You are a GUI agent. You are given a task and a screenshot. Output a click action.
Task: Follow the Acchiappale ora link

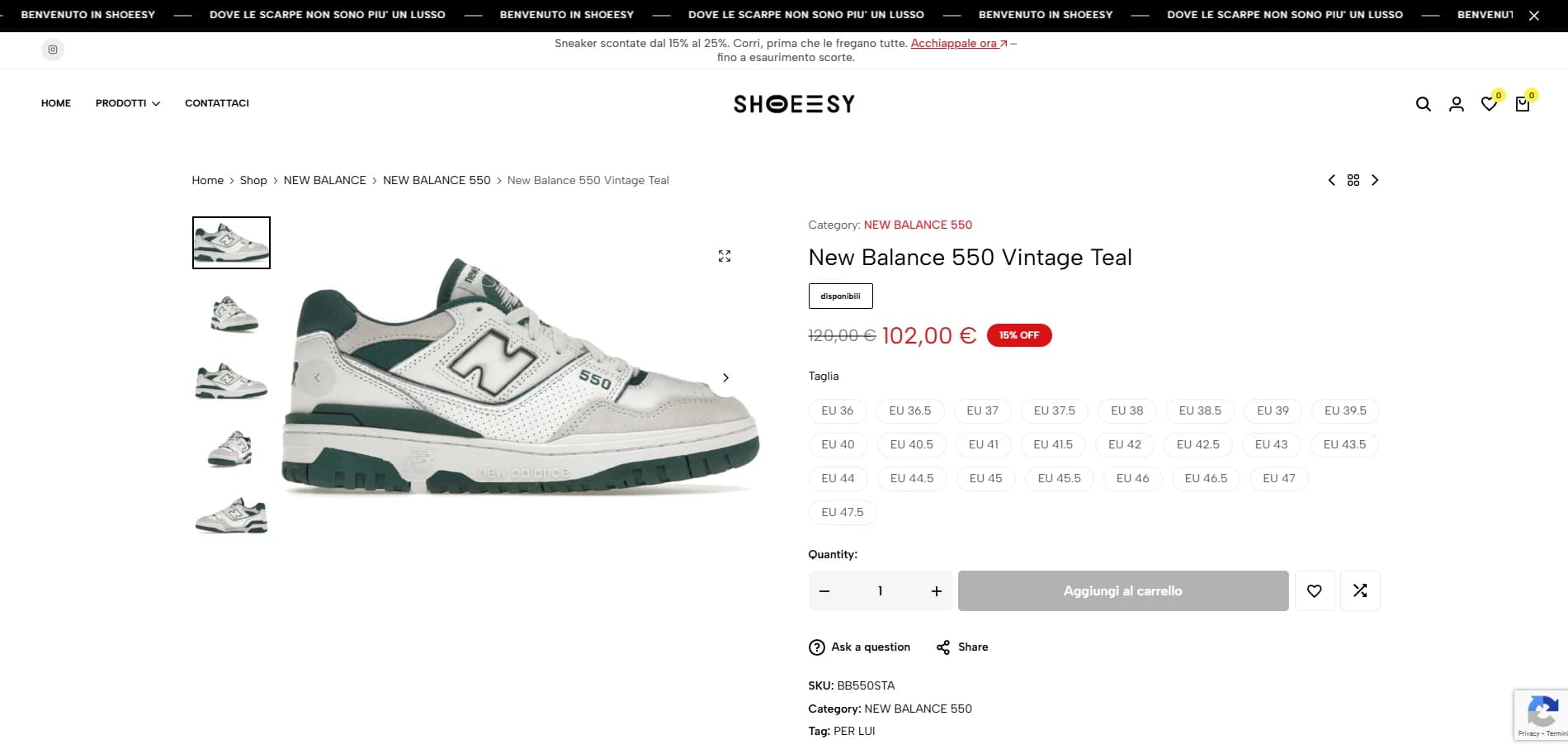coord(959,43)
